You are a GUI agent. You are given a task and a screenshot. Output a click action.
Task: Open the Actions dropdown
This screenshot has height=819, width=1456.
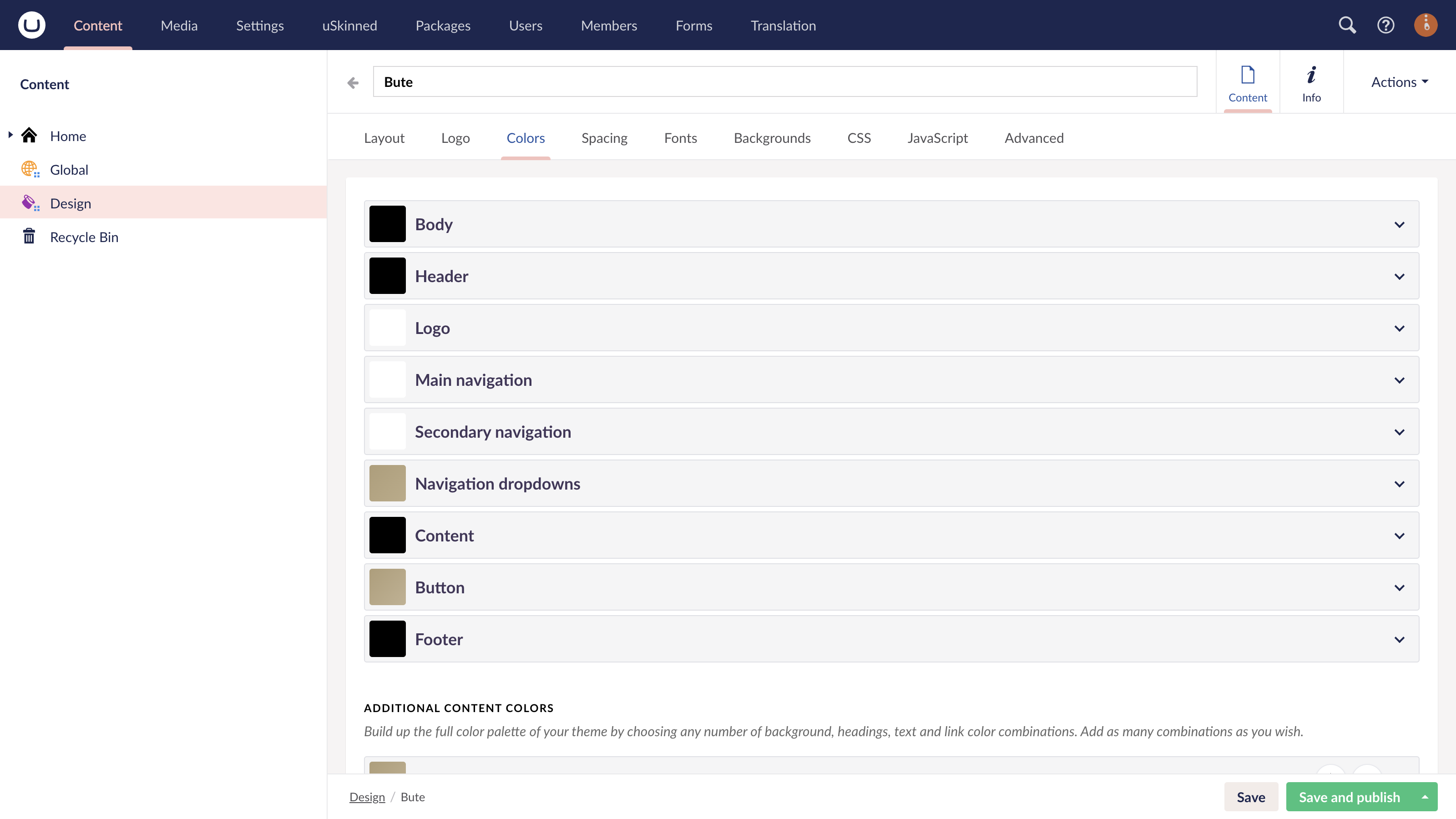click(x=1400, y=82)
